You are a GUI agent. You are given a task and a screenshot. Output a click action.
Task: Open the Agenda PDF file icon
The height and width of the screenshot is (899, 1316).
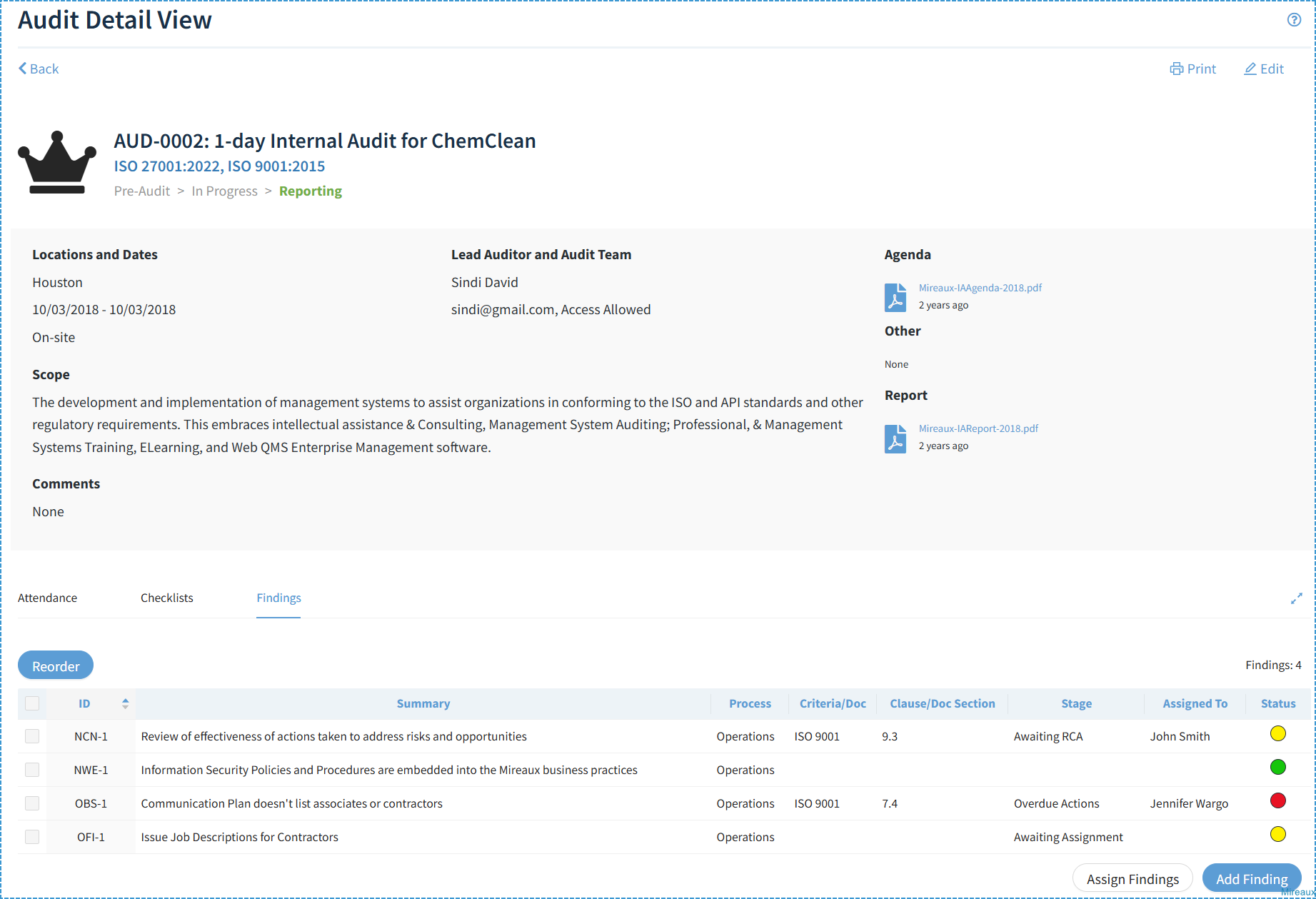[895, 297]
